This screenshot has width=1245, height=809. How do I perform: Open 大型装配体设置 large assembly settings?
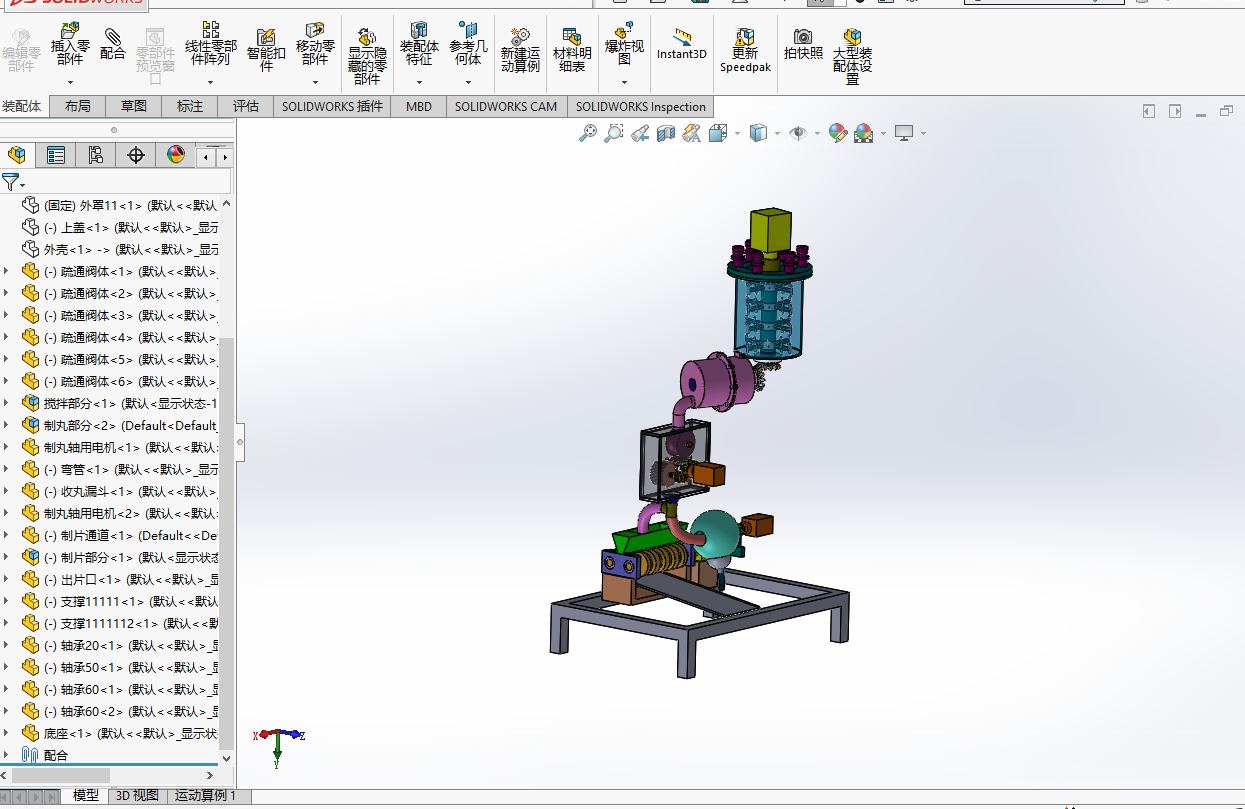pos(852,57)
